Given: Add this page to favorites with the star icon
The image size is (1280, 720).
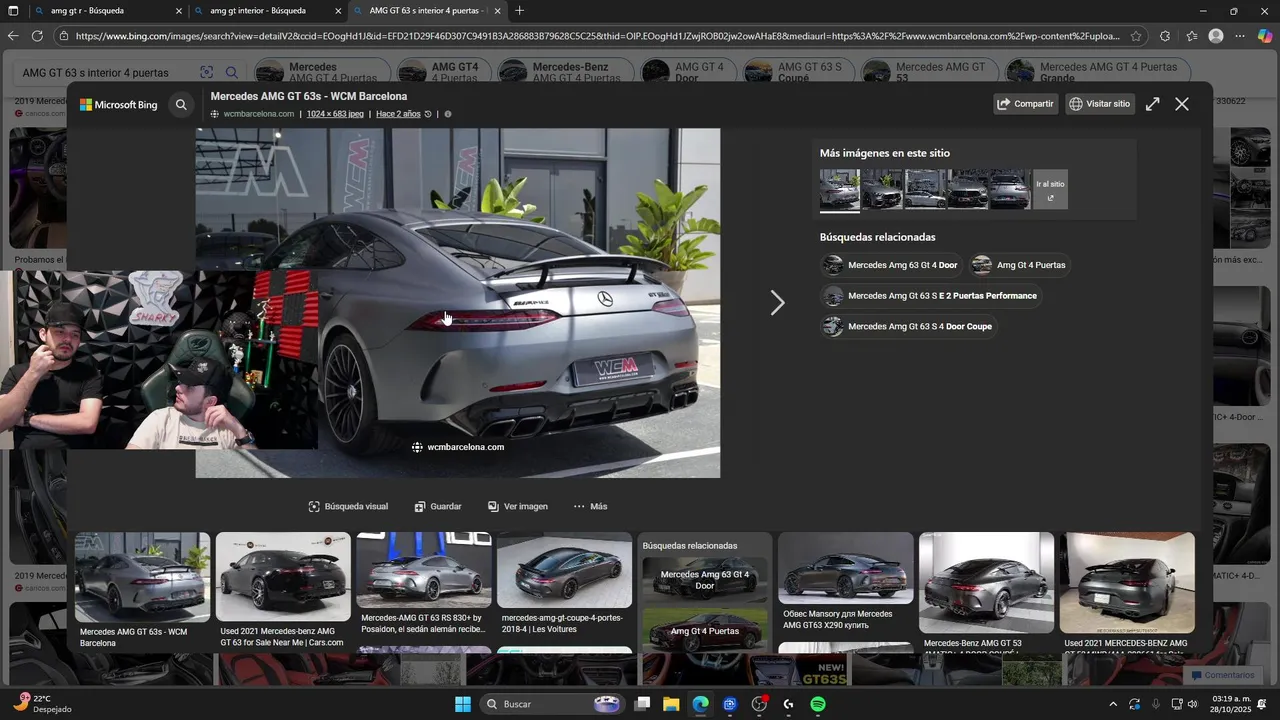Looking at the screenshot, I should [x=1136, y=36].
